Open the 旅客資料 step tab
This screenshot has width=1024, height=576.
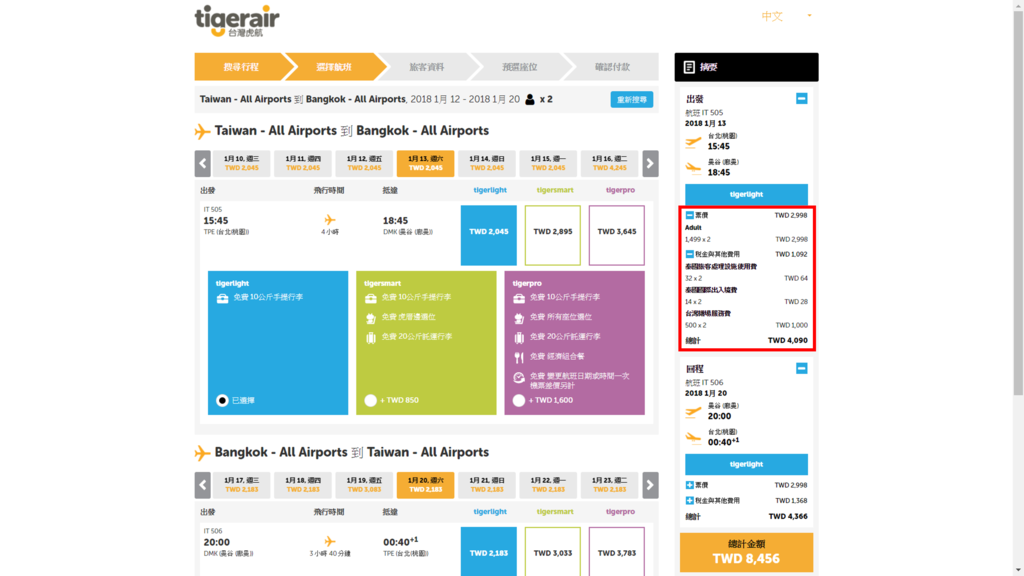426,67
